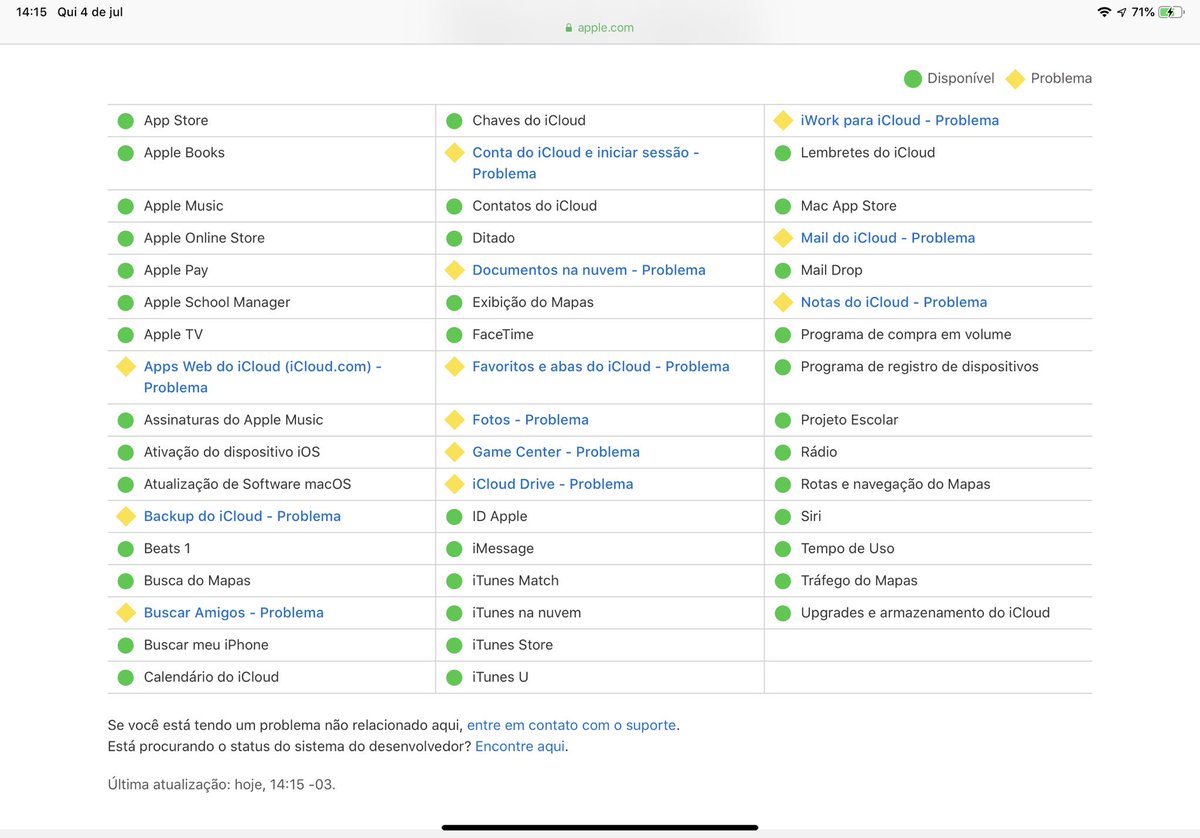
Task: Click 'Apple School Manager' row text
Action: (x=217, y=302)
